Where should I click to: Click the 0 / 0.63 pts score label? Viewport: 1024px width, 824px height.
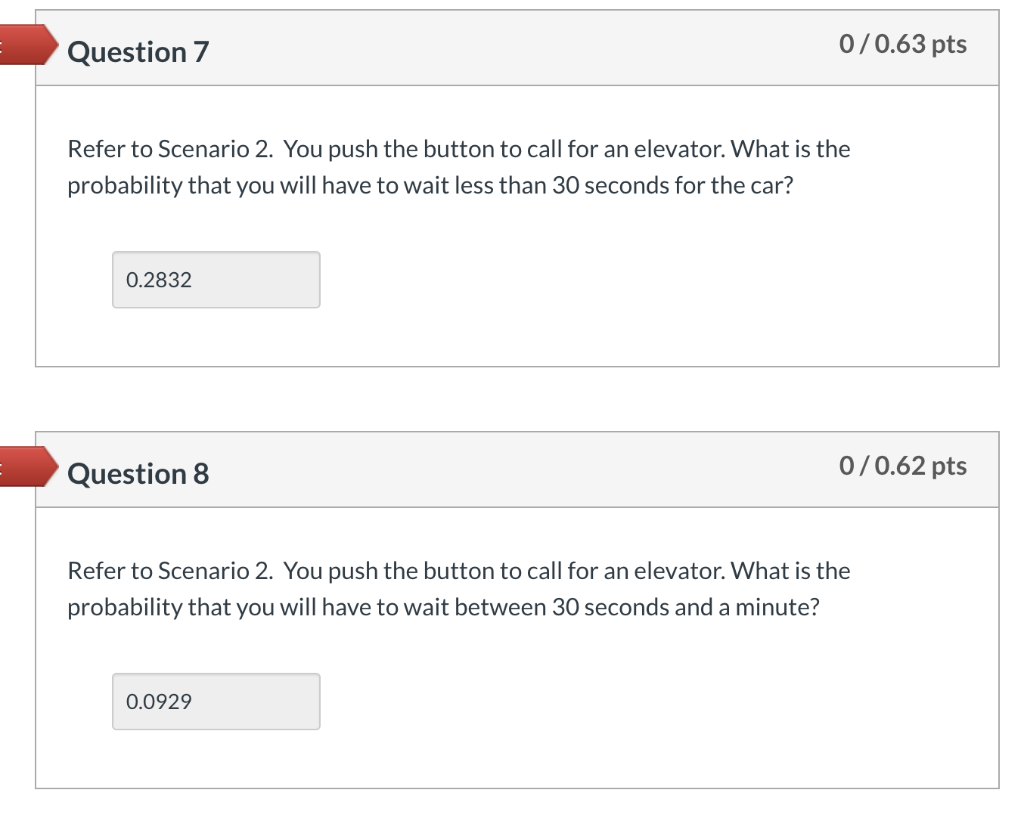(x=903, y=44)
